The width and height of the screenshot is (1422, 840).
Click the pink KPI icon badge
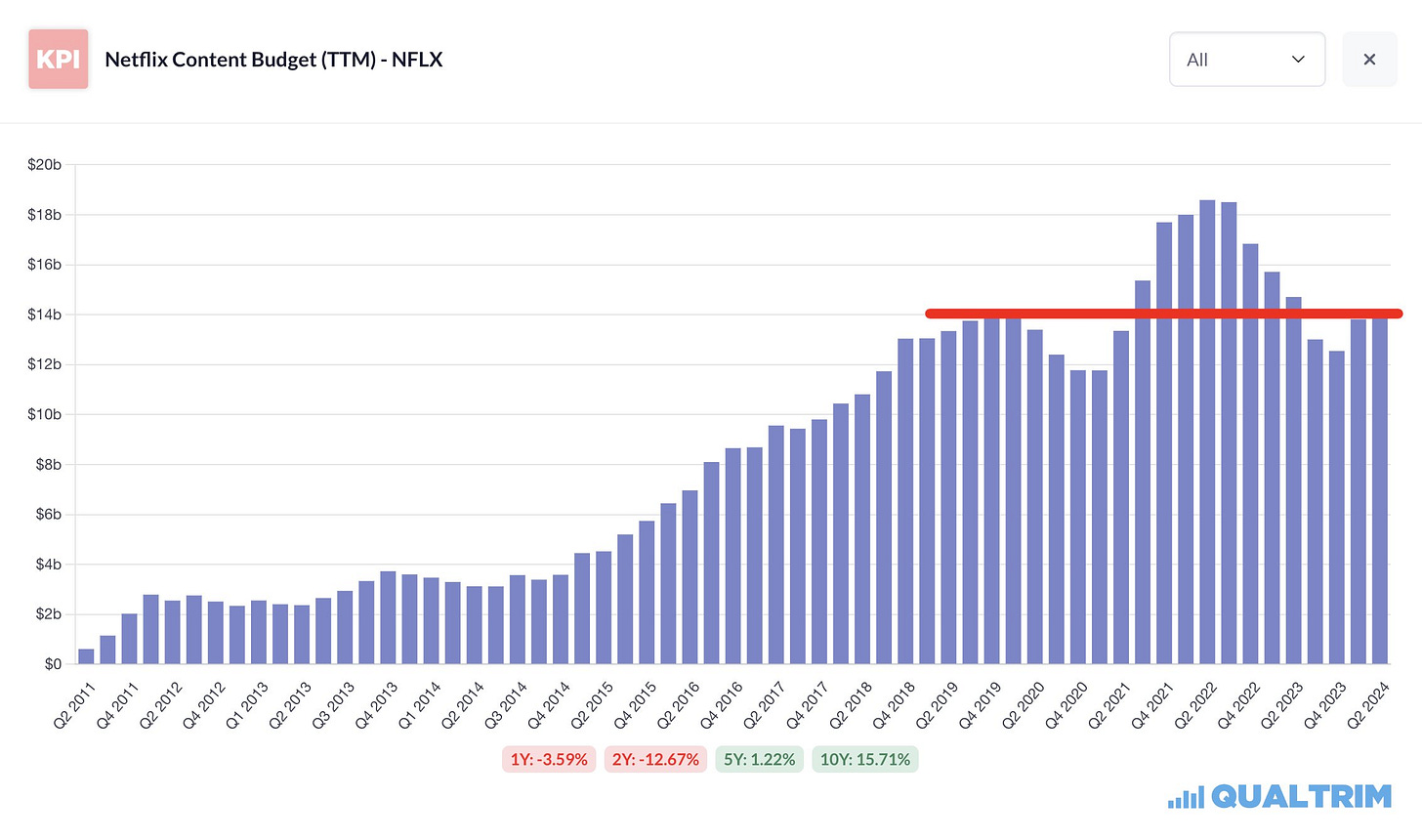59,59
